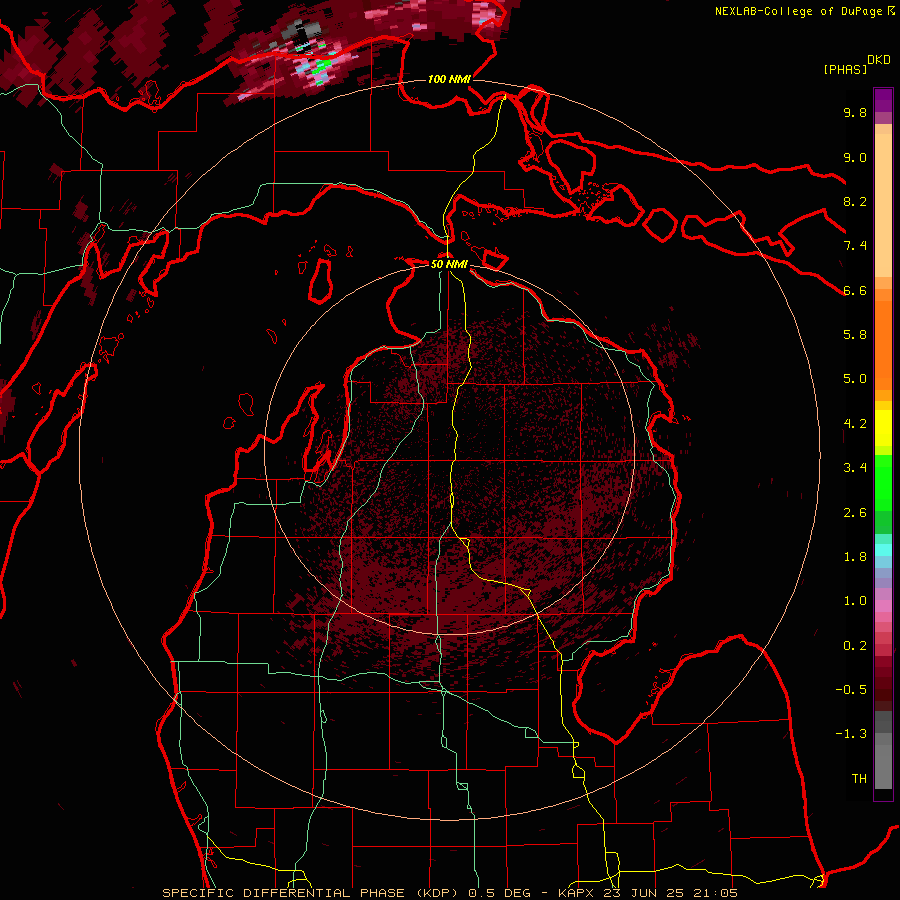The height and width of the screenshot is (900, 900).
Task: Click the 2.6 scale value
Action: [x=855, y=513]
